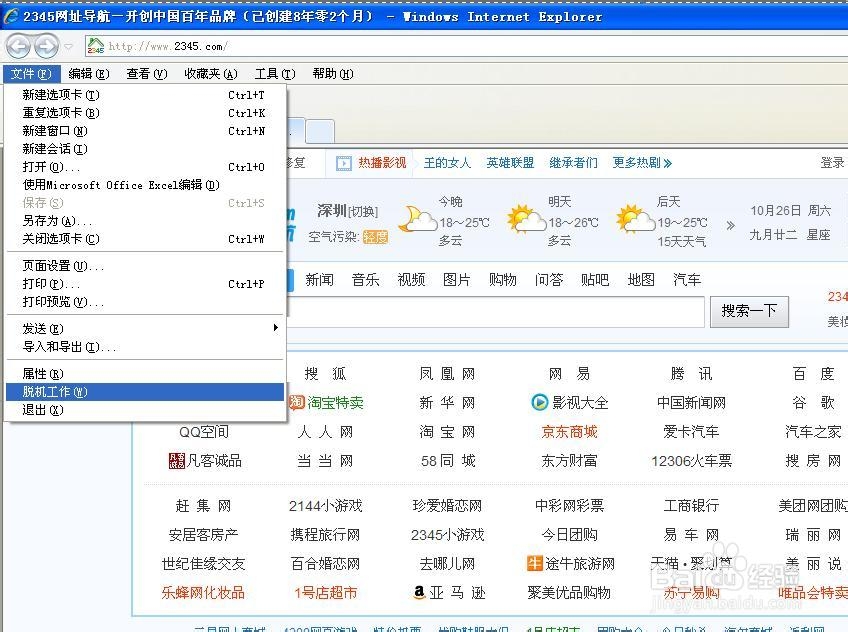Choose 使用Microsoft Office Excel编辑 entry
This screenshot has width=848, height=632.
144,185
